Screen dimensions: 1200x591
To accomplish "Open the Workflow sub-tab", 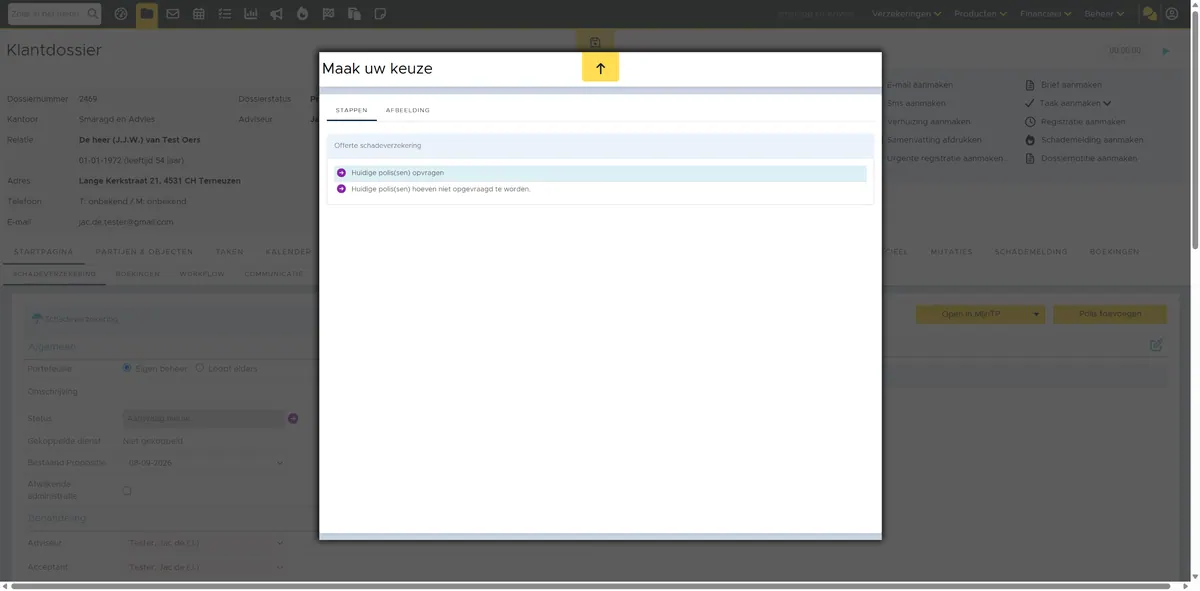I will pos(201,273).
